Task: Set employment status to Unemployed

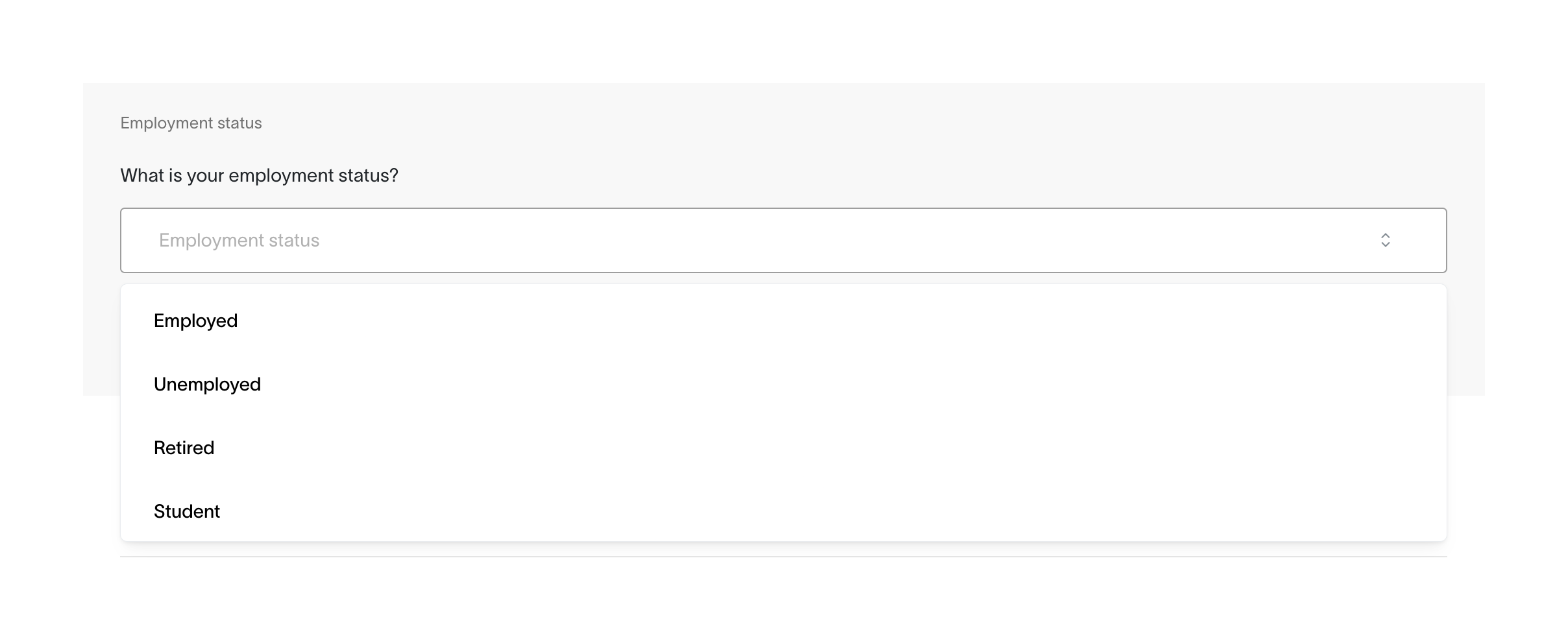Action: point(207,384)
